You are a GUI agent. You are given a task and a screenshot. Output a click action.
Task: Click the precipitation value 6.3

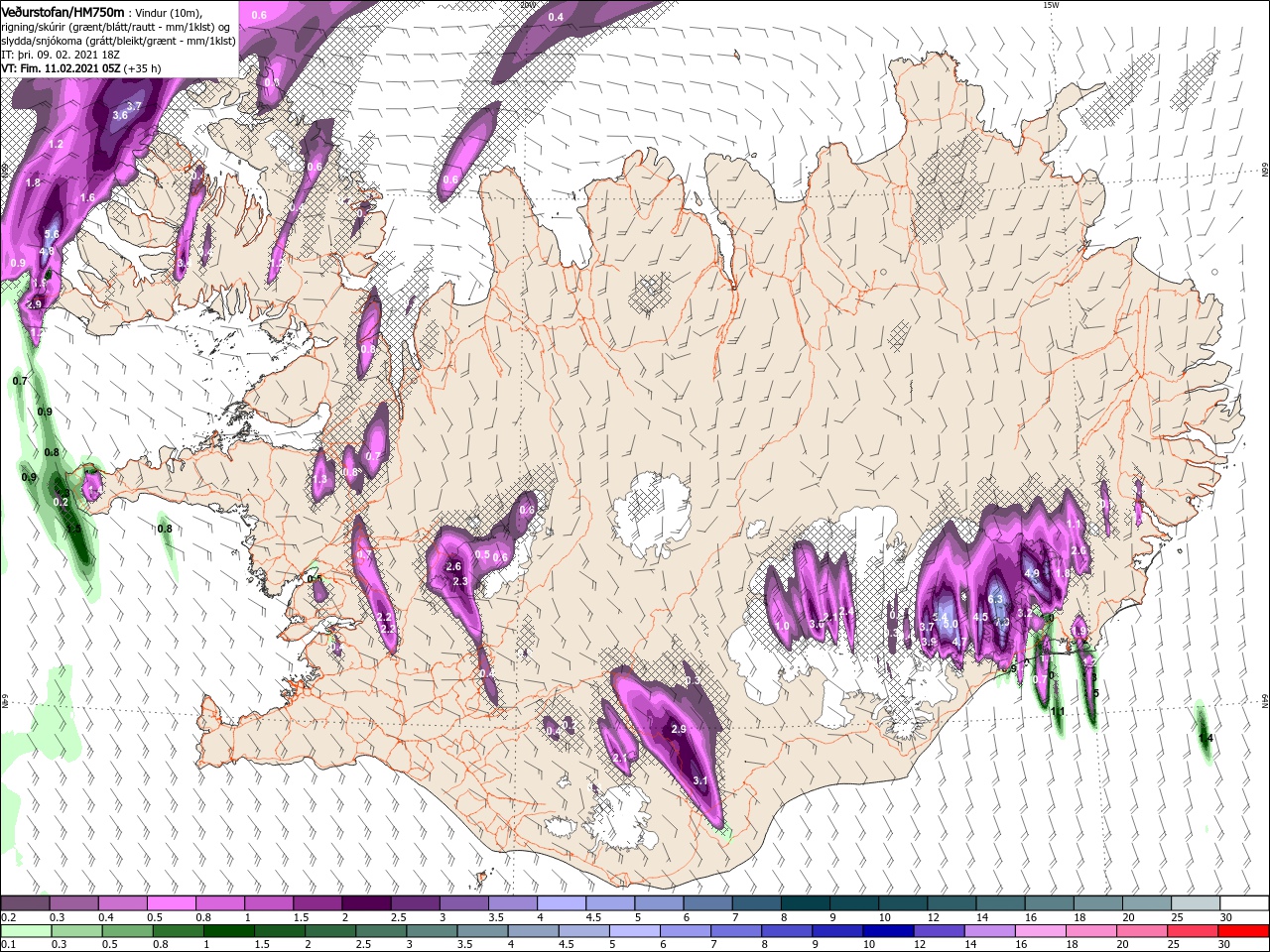pos(997,599)
